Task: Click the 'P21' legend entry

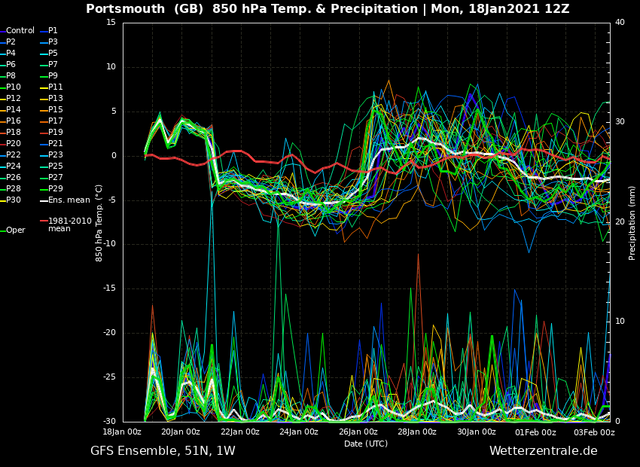Action: coord(52,144)
